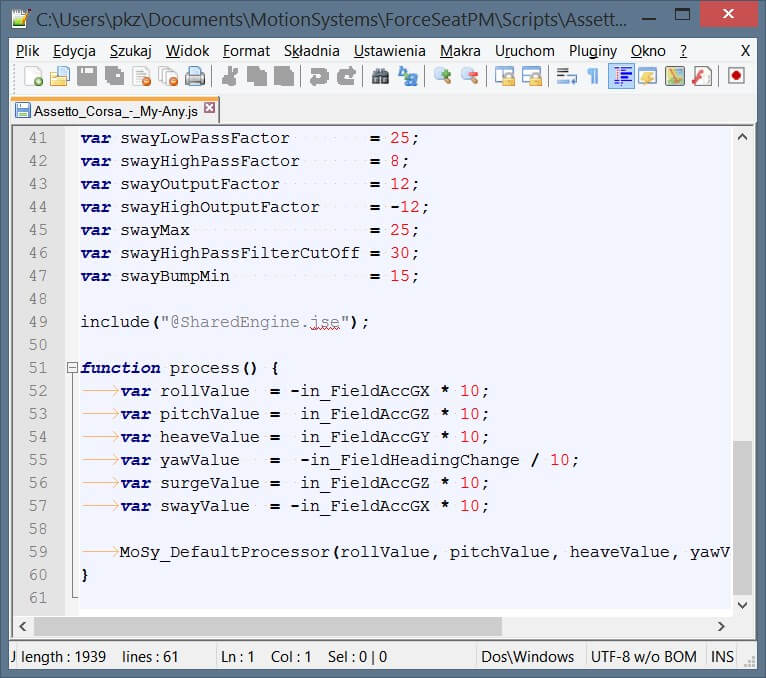The image size is (766, 678).
Task: Click Dos\Windows in status bar
Action: 528,657
